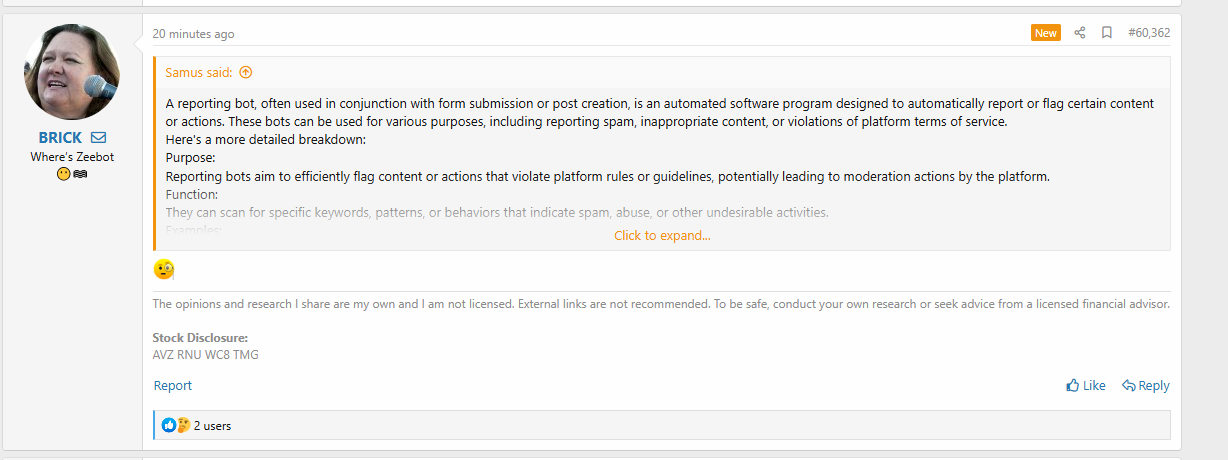Image resolution: width=1228 pixels, height=460 pixels.
Task: Open post permalink #60,362
Action: (1149, 33)
